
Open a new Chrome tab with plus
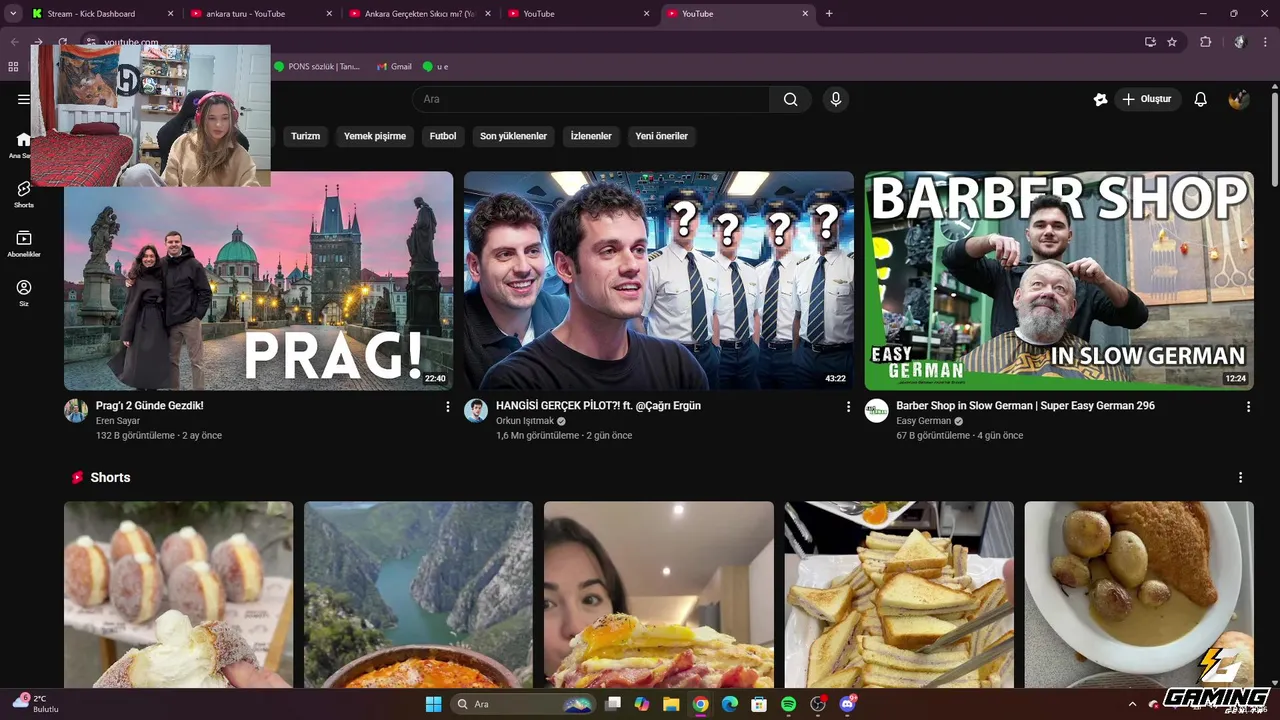click(x=829, y=14)
